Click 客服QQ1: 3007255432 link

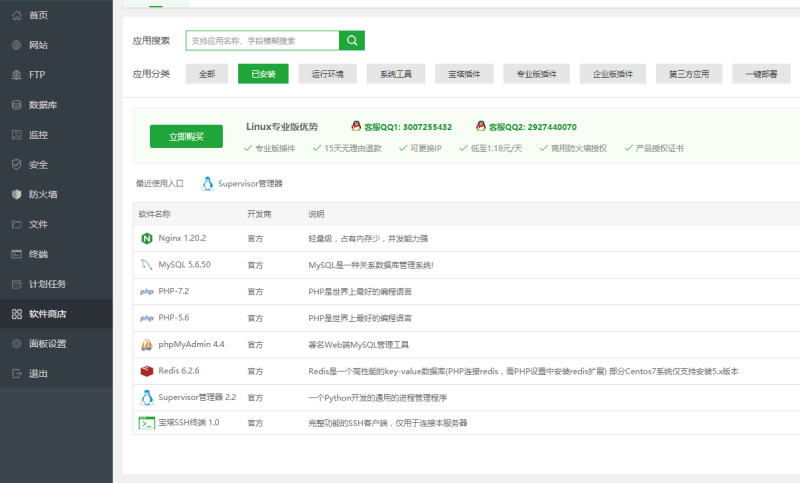(x=408, y=127)
